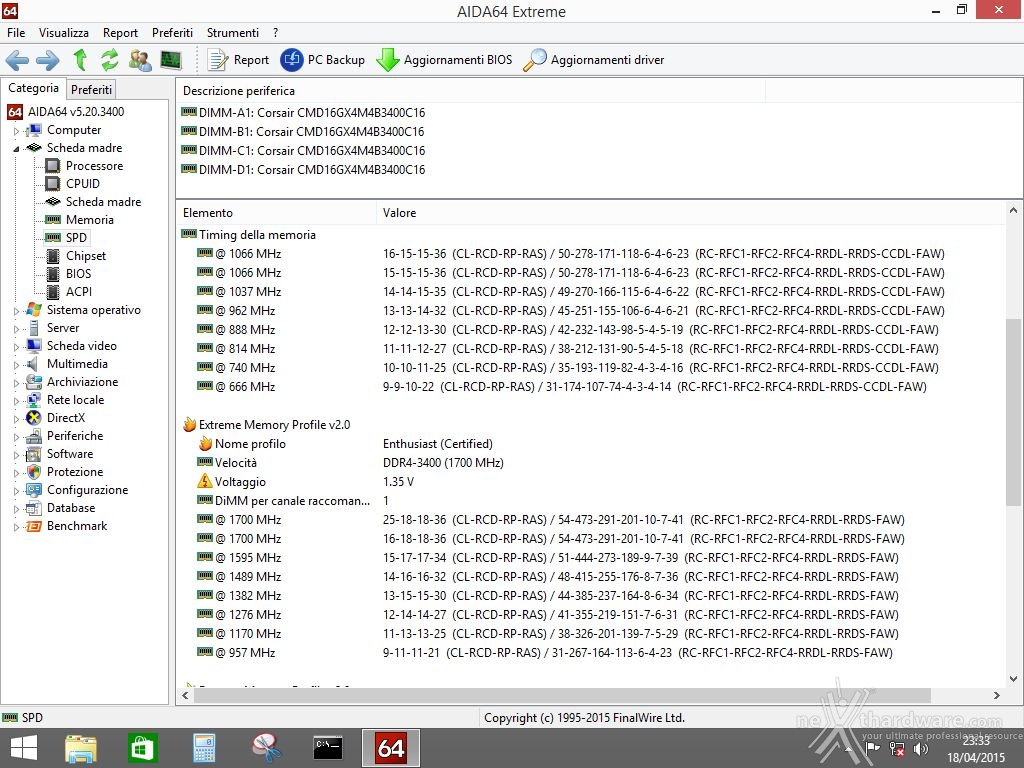Select DIMM-B1 Corsair memory module
The image size is (1024, 768).
(x=303, y=132)
